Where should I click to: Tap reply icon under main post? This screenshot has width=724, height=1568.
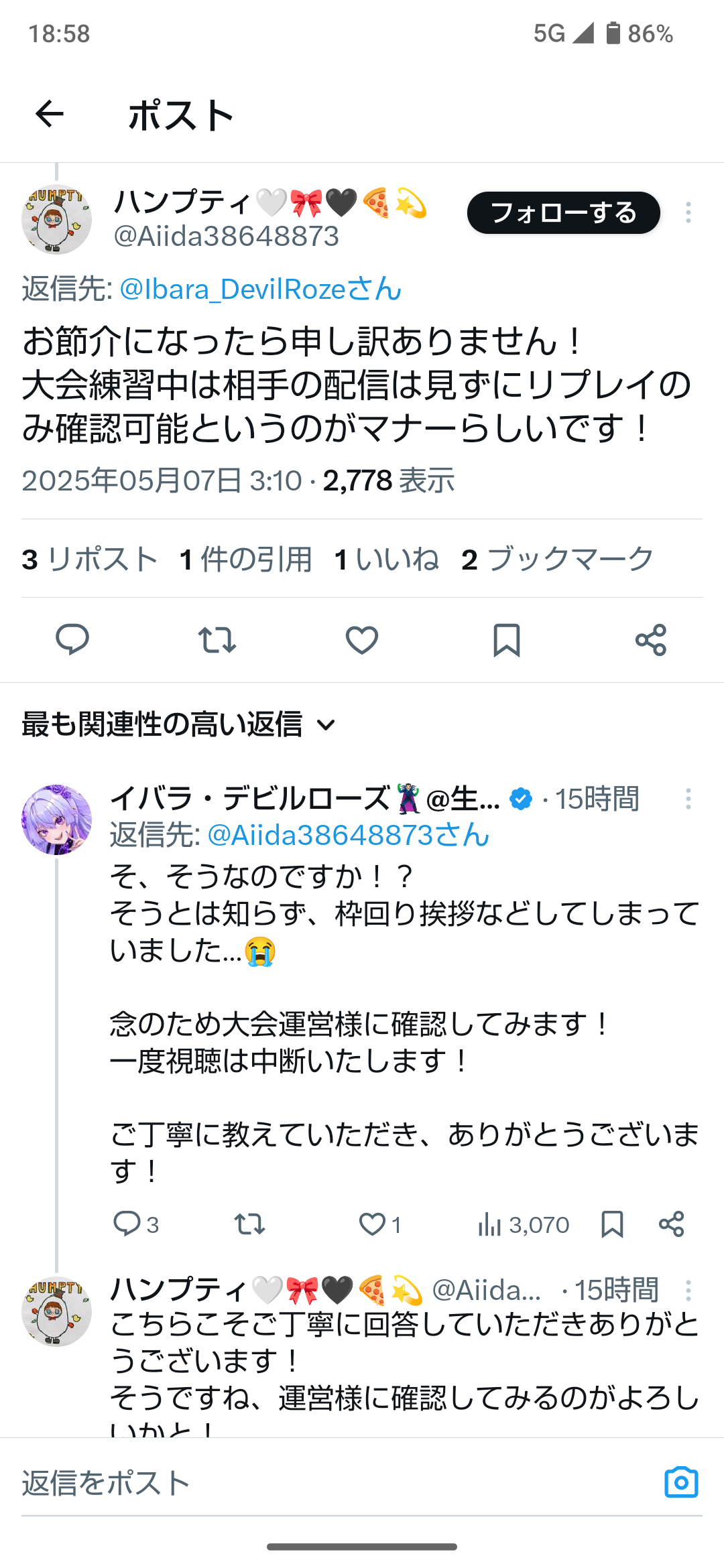(x=72, y=639)
